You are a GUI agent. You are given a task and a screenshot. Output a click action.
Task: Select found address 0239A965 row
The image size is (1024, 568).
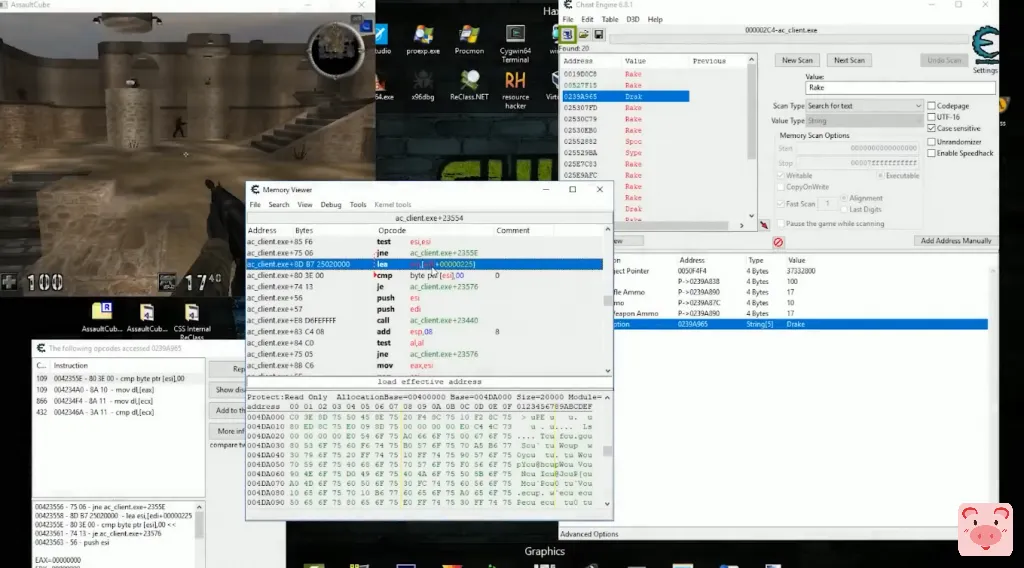click(x=625, y=97)
